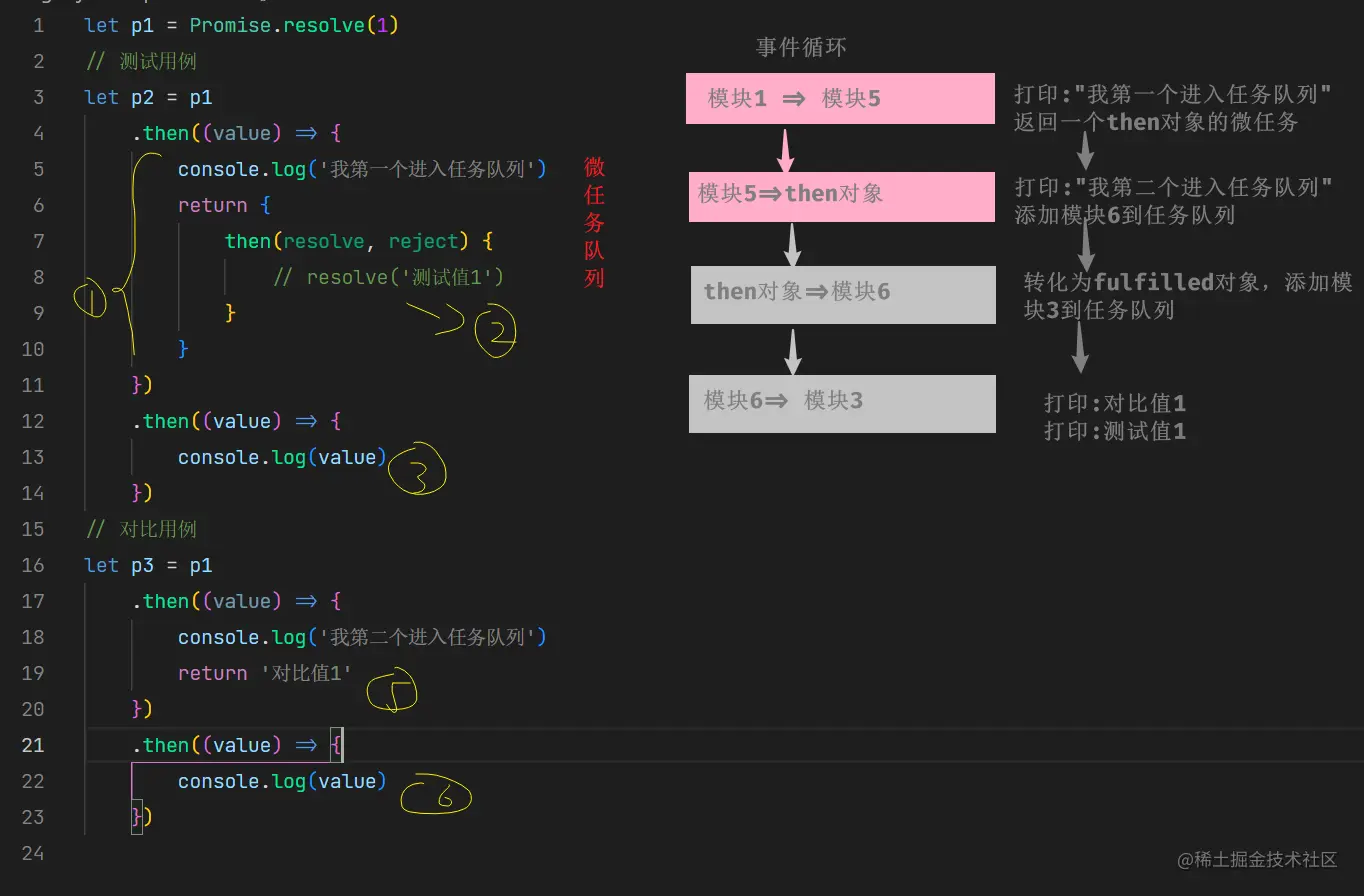Click line number 15 in the gutter
Image resolution: width=1364 pixels, height=896 pixels.
pyautogui.click(x=33, y=529)
